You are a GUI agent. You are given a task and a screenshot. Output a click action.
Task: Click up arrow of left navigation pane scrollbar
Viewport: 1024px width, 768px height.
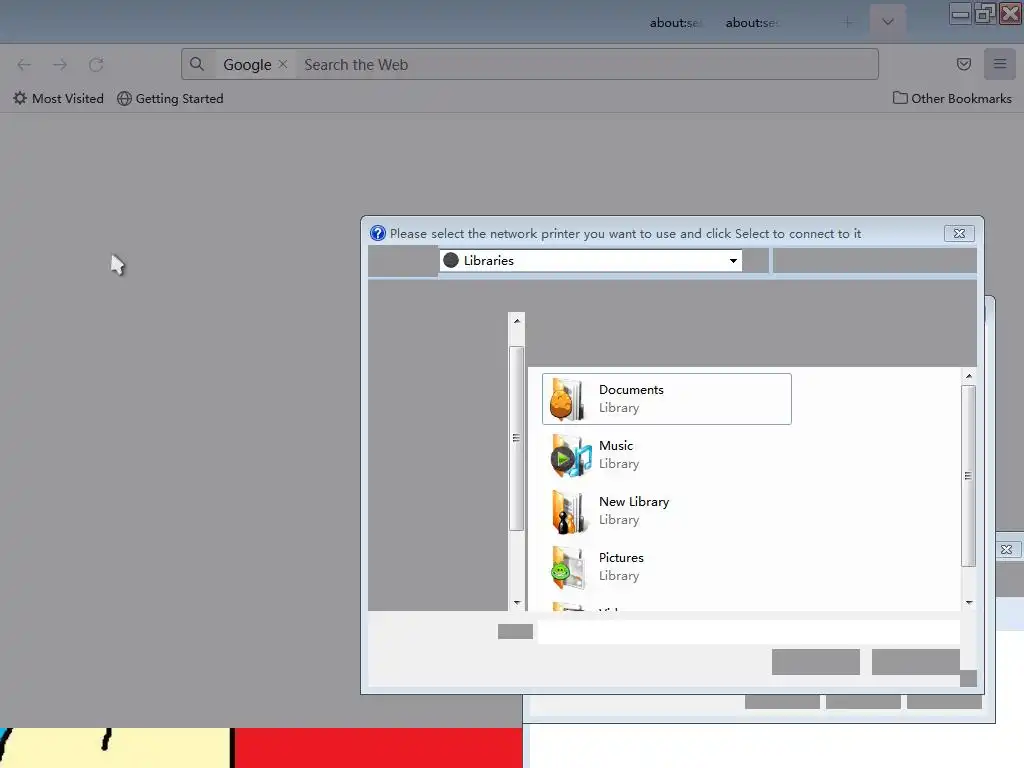click(517, 321)
